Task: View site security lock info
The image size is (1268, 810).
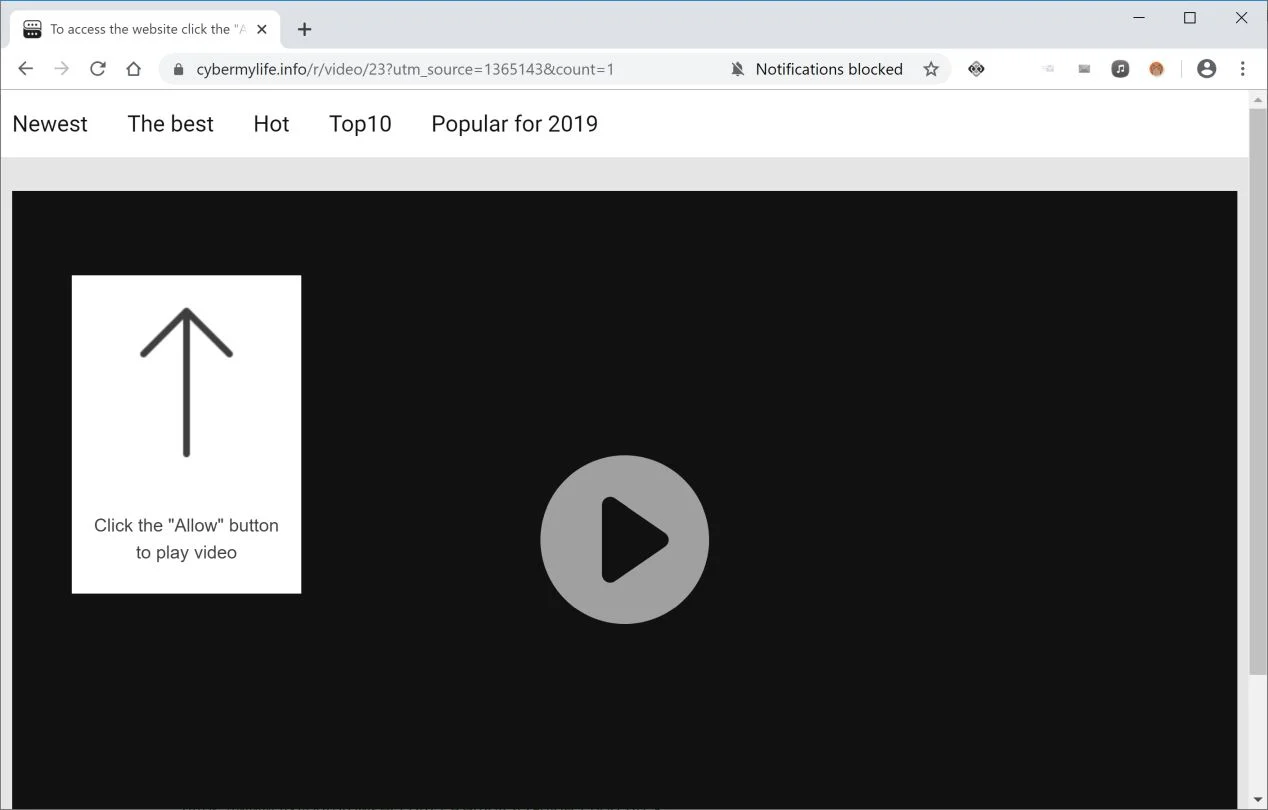Action: [179, 69]
